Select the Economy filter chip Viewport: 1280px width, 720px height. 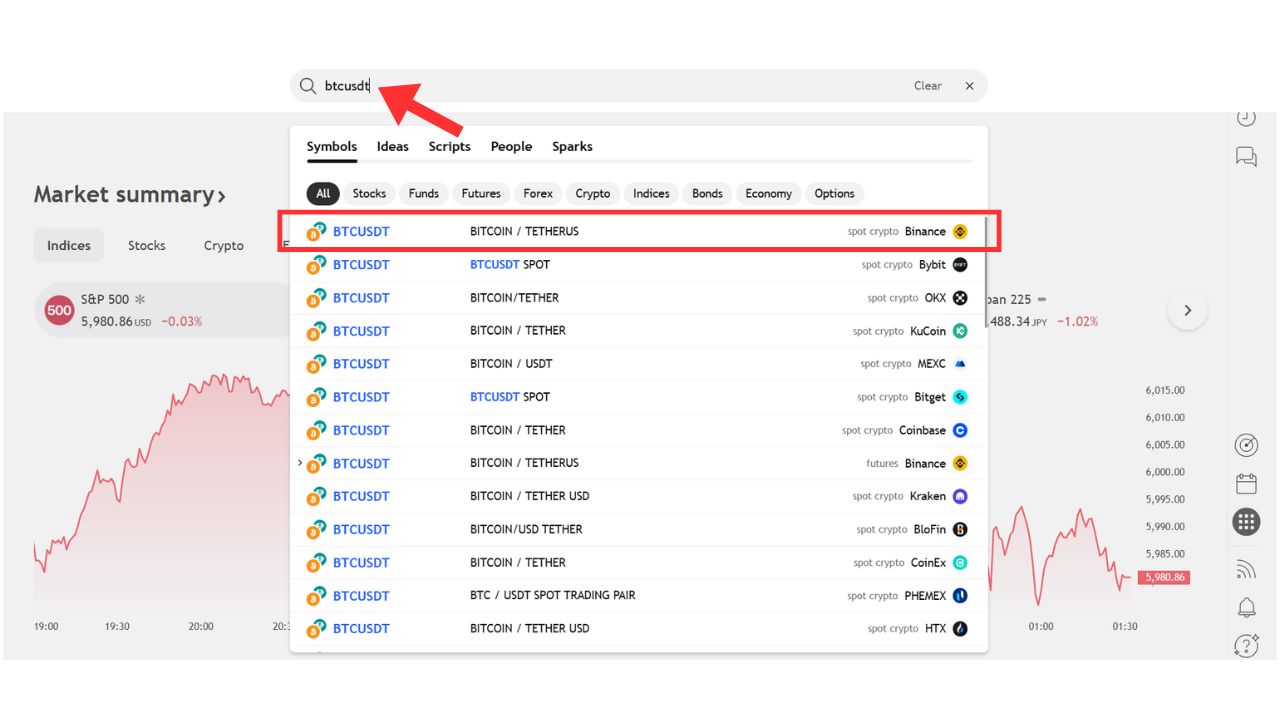[768, 193]
